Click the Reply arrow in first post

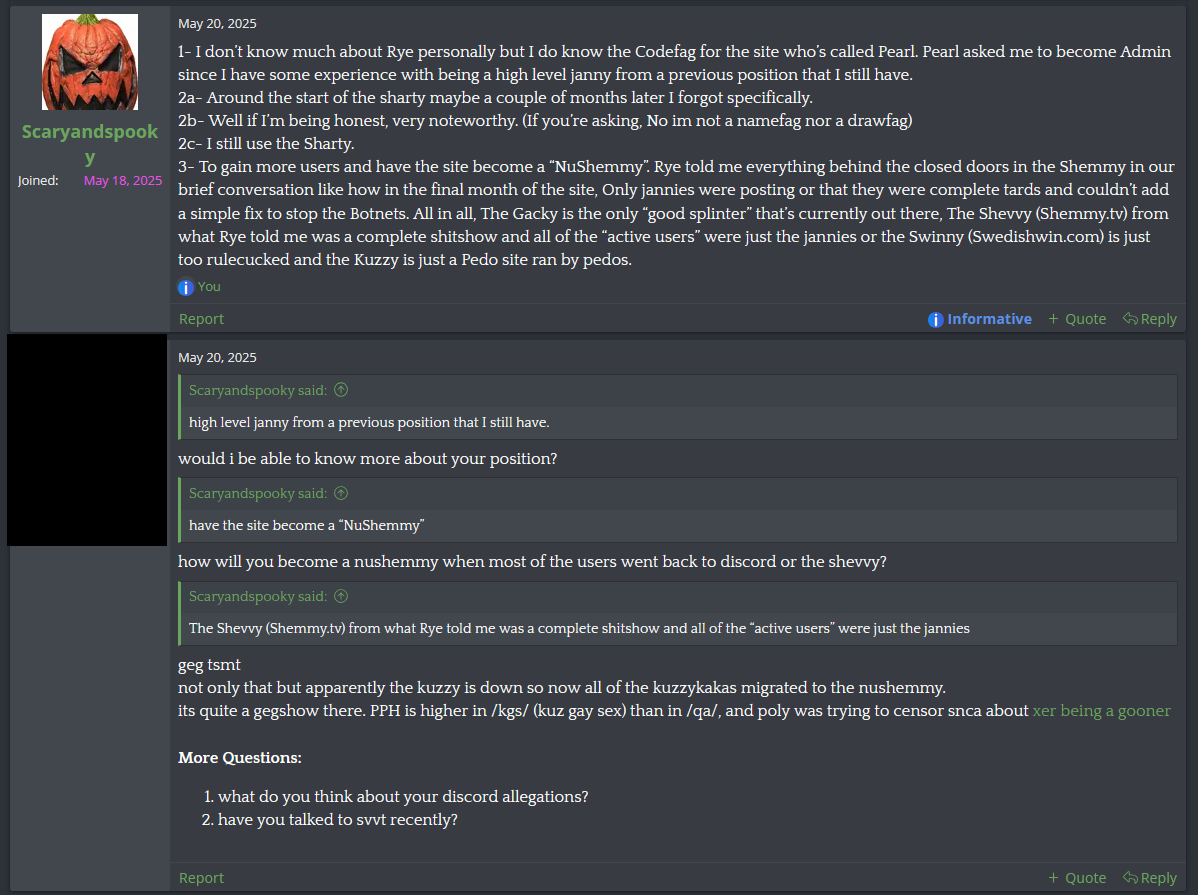coord(1149,319)
